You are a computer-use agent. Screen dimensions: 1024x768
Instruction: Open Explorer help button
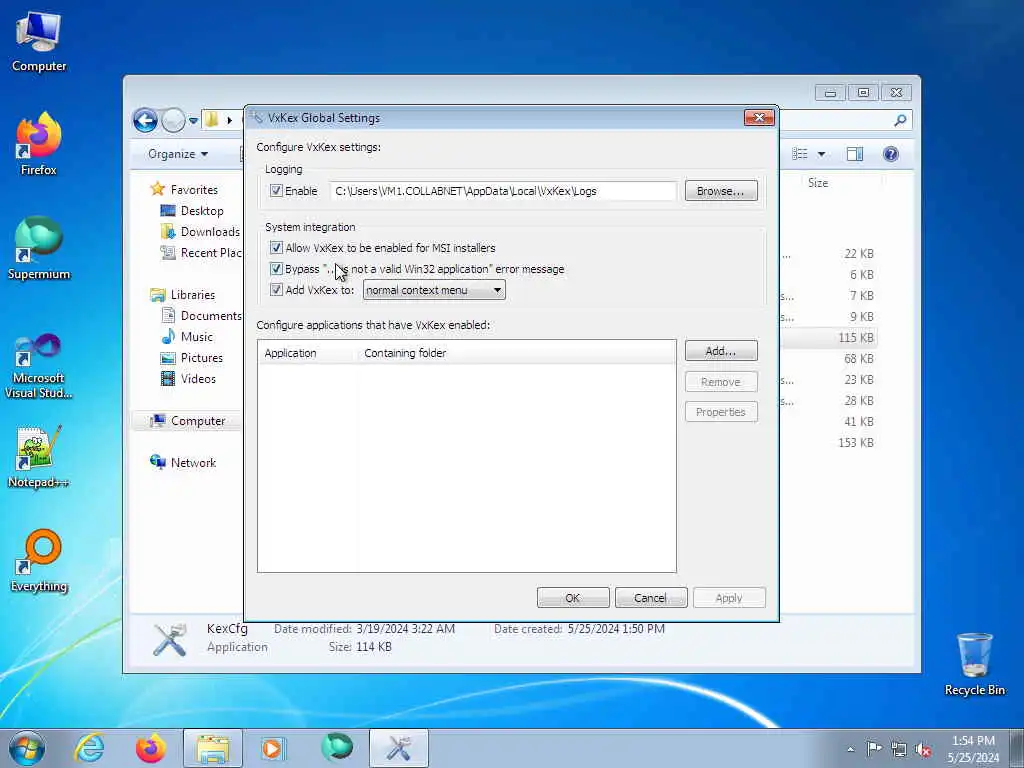click(891, 154)
